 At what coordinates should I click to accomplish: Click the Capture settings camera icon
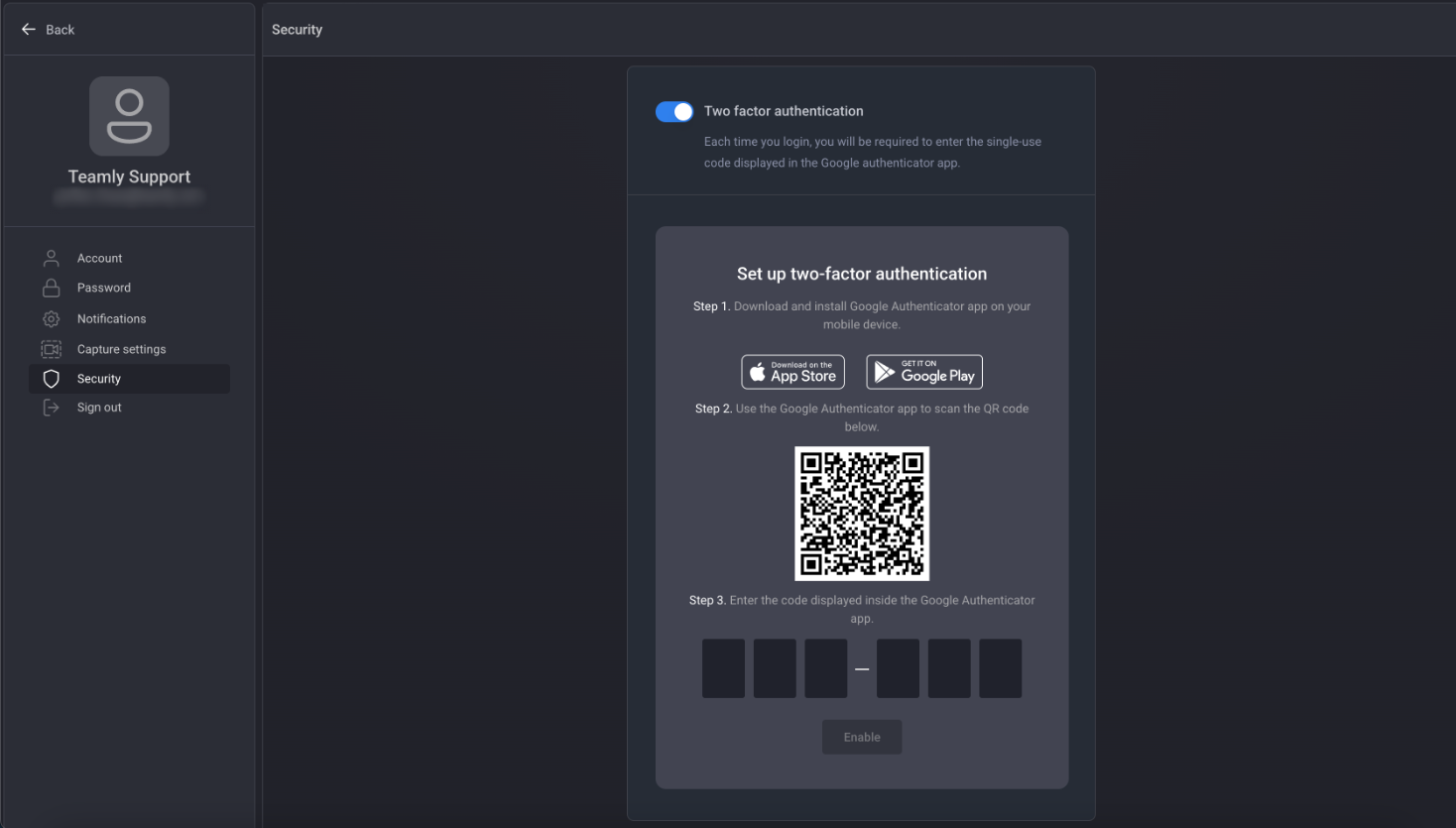(x=52, y=349)
